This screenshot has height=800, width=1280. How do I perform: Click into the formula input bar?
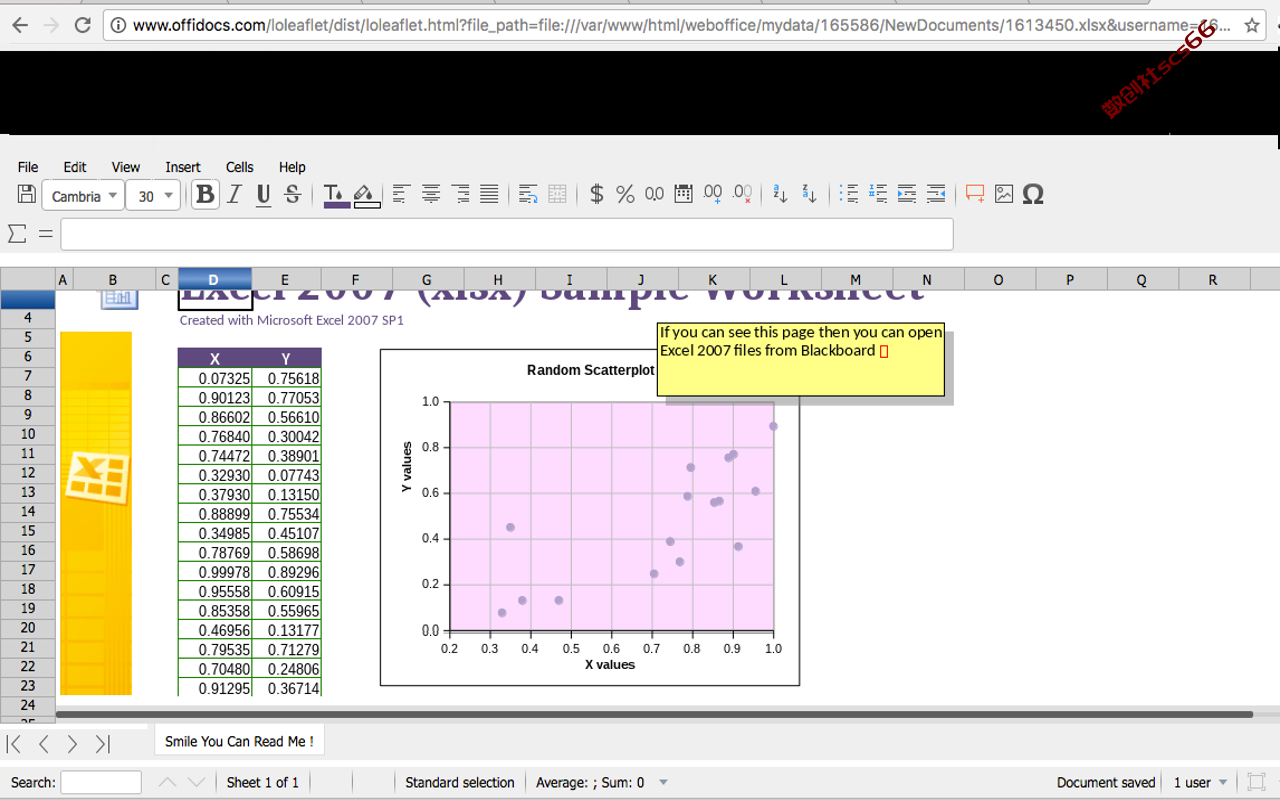coord(506,234)
